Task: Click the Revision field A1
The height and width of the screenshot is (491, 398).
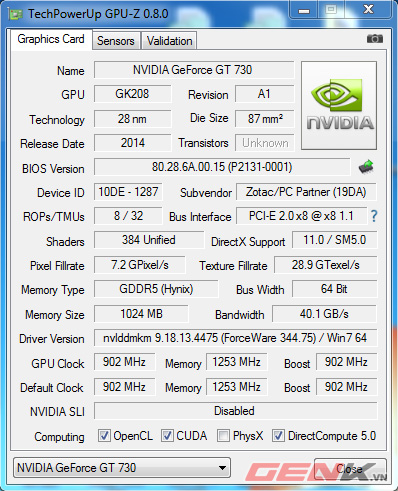Action: 265,94
